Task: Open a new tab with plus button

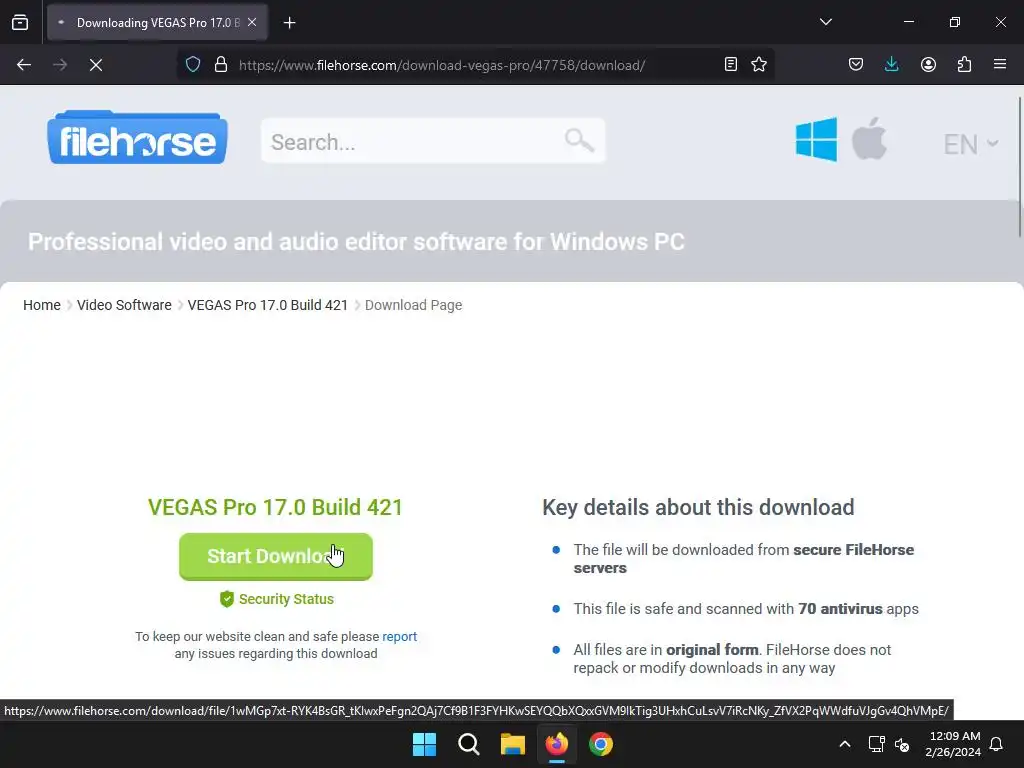Action: (289, 23)
